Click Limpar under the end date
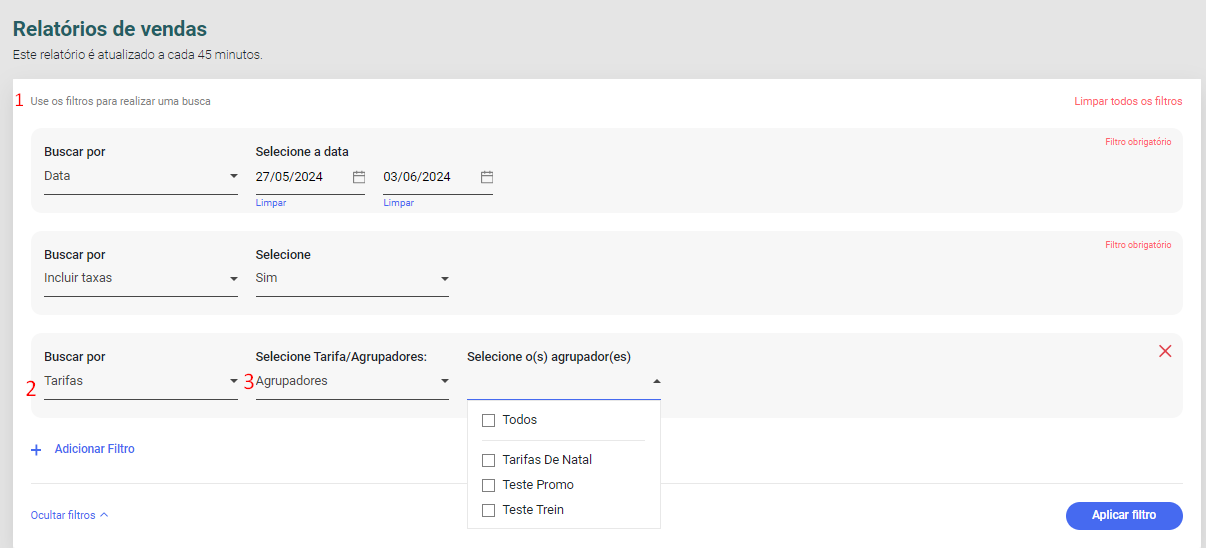The width and height of the screenshot is (1206, 548). coord(398,202)
